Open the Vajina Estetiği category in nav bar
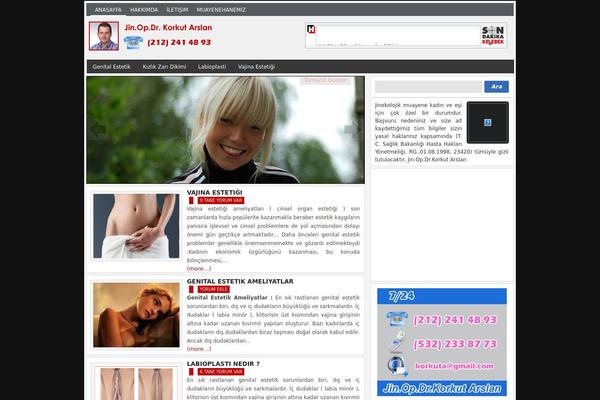The height and width of the screenshot is (400, 600). tap(256, 67)
